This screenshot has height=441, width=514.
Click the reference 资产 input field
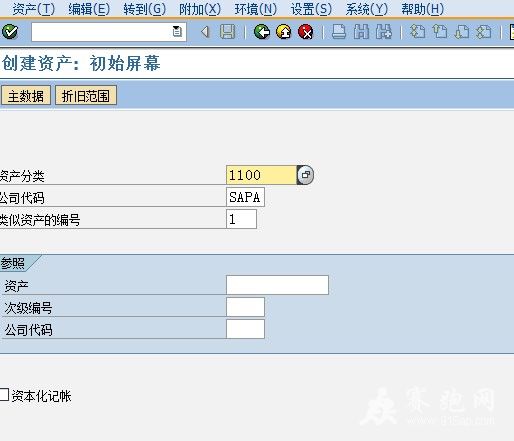pyautogui.click(x=277, y=285)
